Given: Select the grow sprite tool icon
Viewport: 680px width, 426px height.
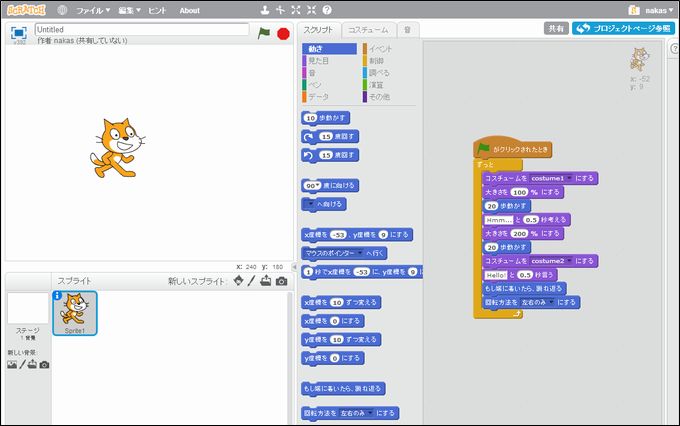Looking at the screenshot, I should point(296,10).
